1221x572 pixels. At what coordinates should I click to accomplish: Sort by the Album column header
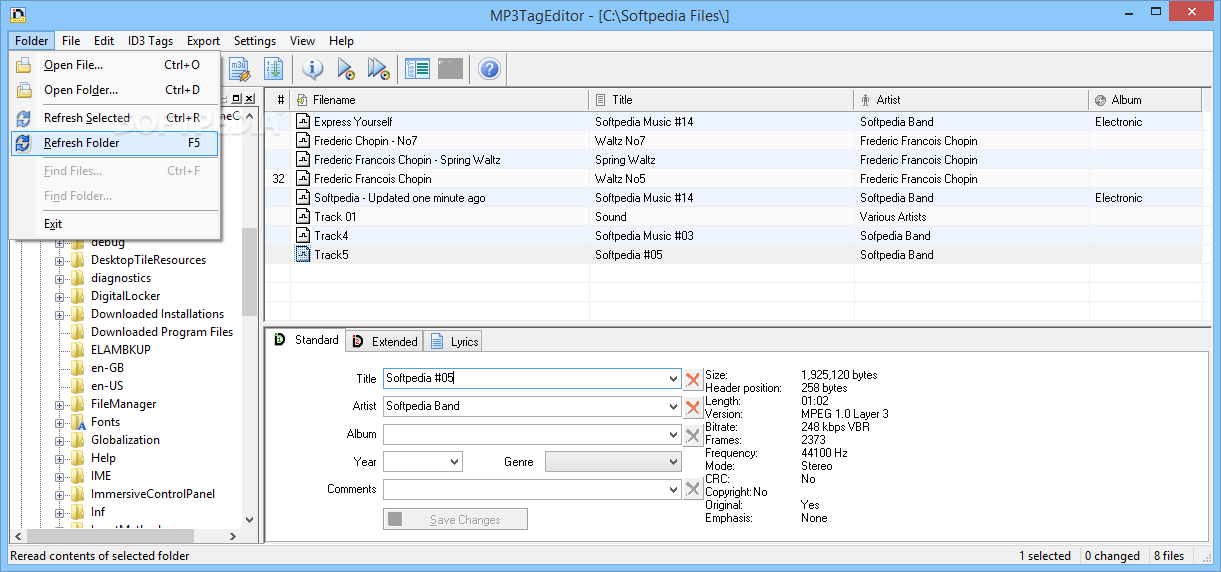(1145, 100)
